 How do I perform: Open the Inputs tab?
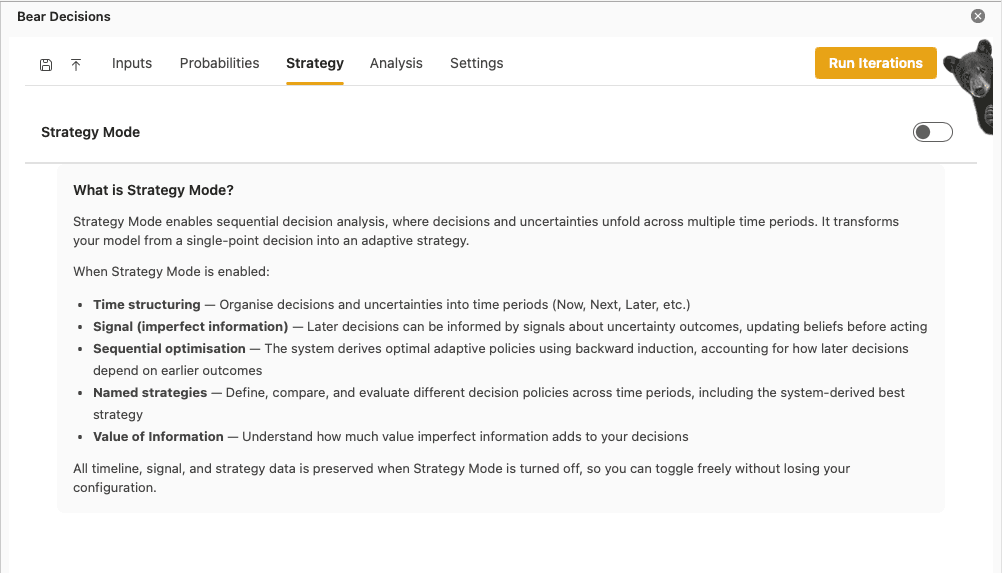click(132, 63)
